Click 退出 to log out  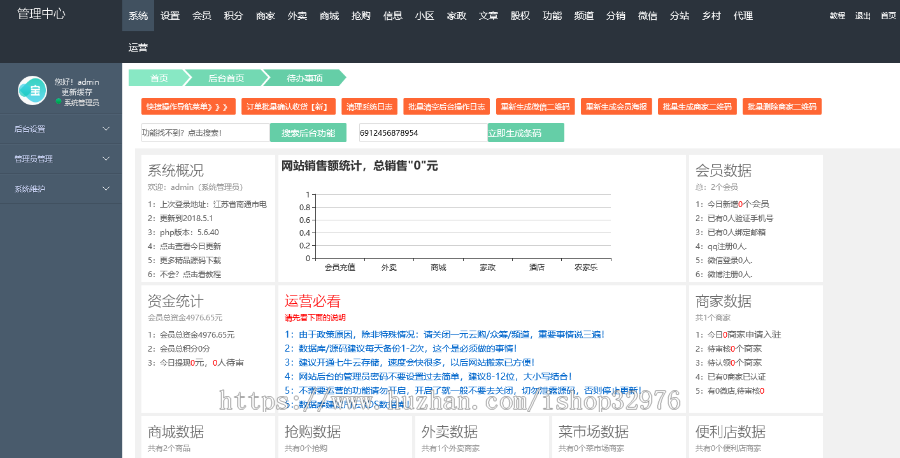click(863, 15)
